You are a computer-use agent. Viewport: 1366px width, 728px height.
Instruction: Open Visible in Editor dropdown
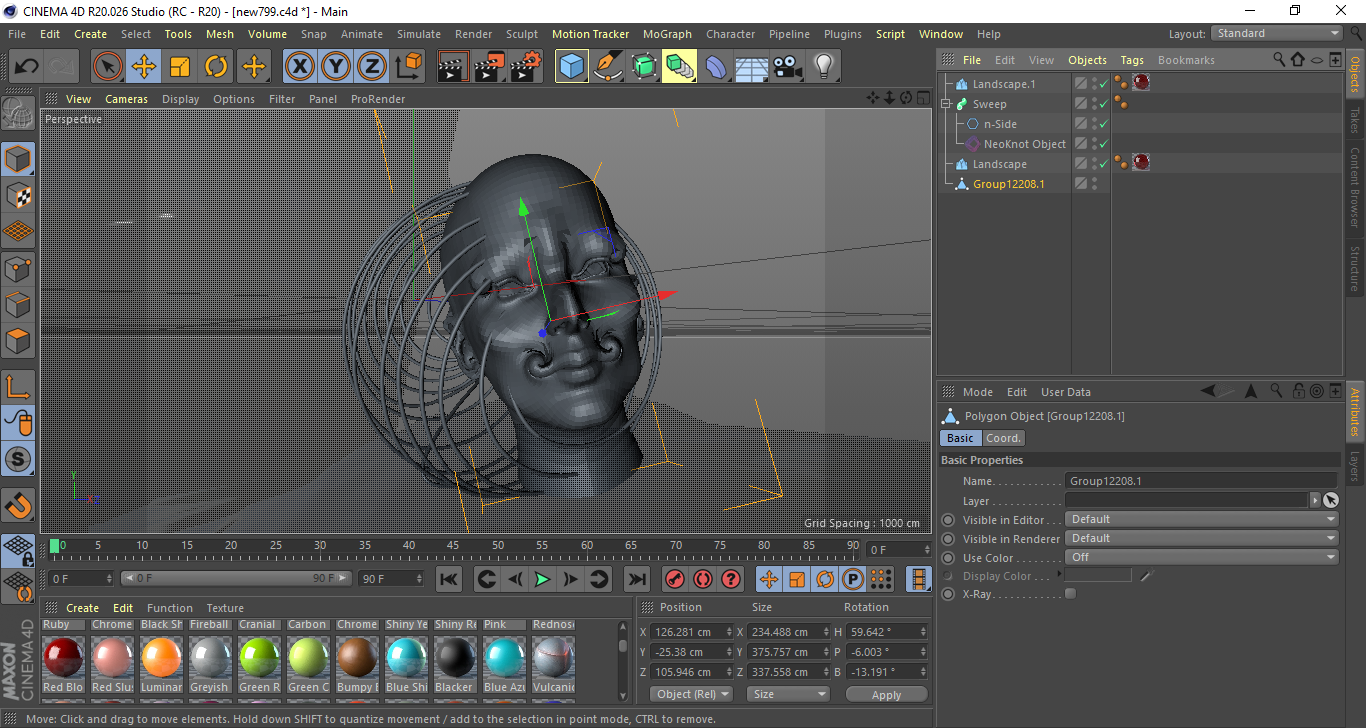1201,519
